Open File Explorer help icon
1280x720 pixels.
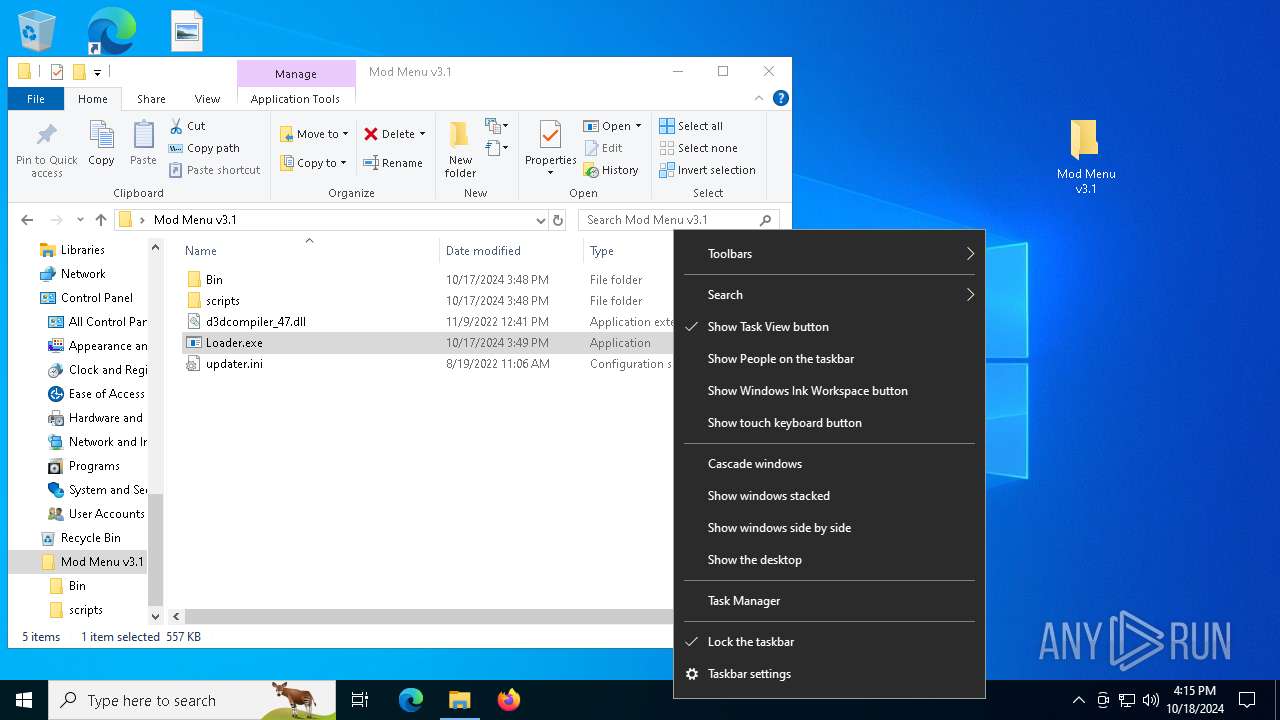point(781,98)
